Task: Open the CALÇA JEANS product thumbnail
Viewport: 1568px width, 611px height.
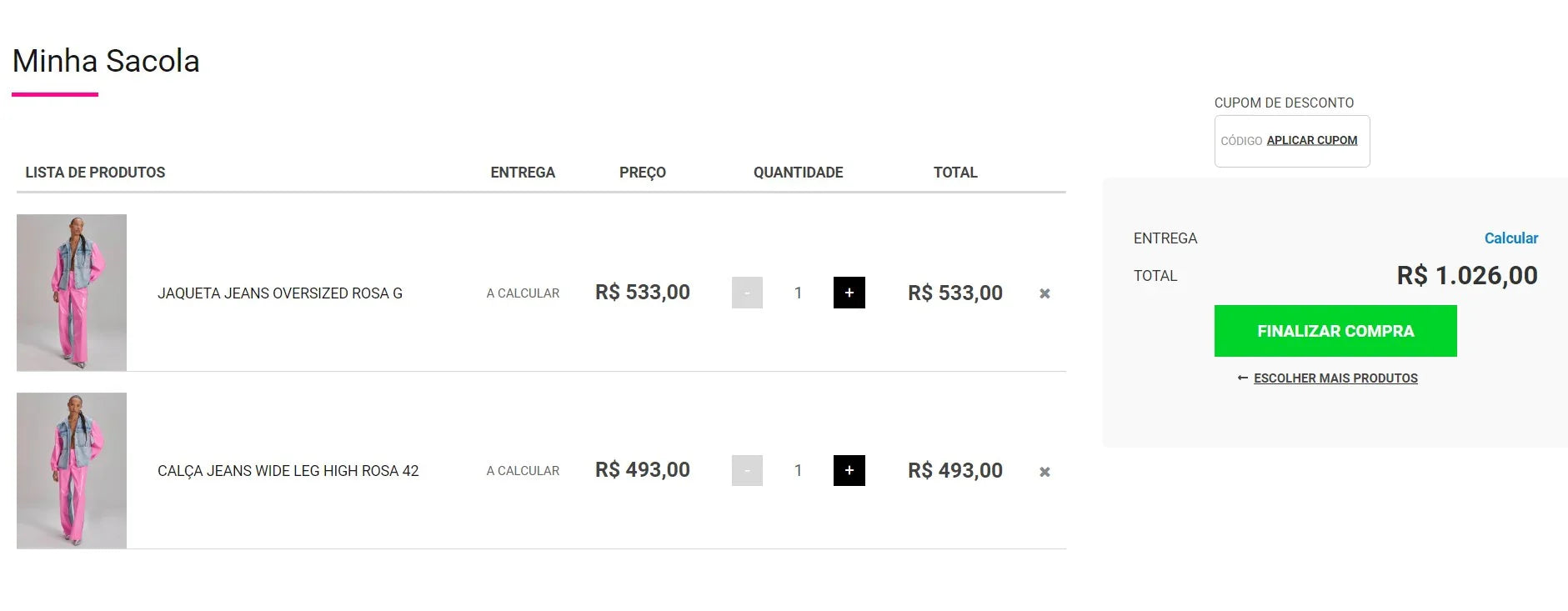Action: (x=72, y=469)
